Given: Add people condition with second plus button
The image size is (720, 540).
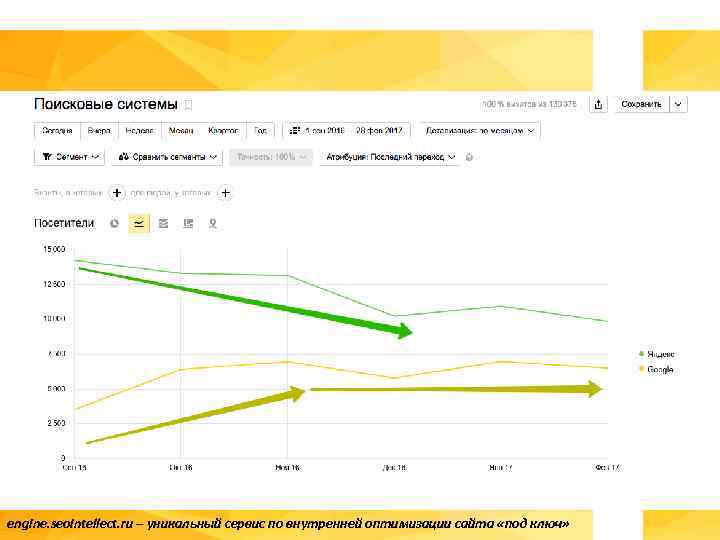Looking at the screenshot, I should 225,193.
